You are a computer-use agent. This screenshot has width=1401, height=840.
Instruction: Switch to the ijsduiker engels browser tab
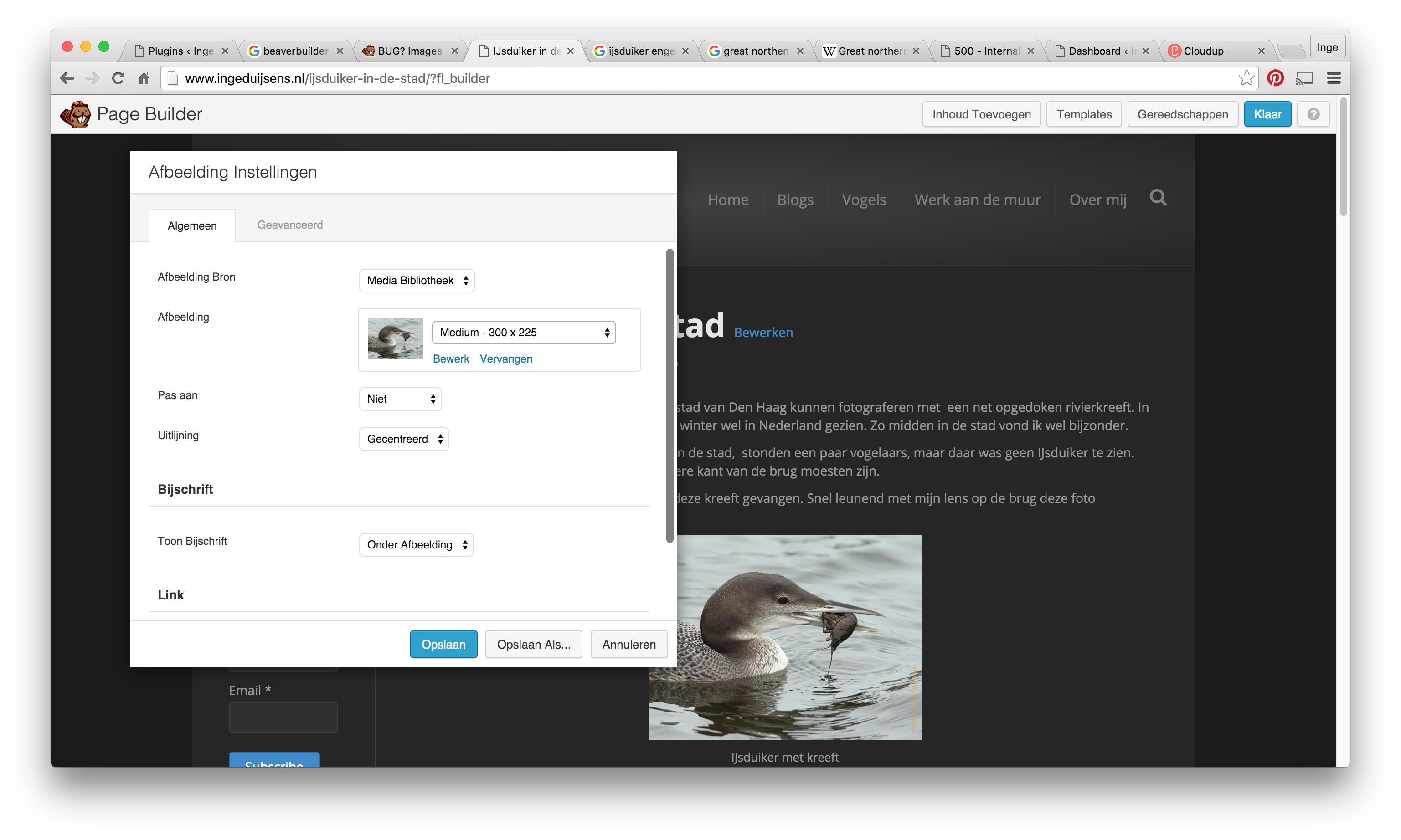pyautogui.click(x=642, y=51)
